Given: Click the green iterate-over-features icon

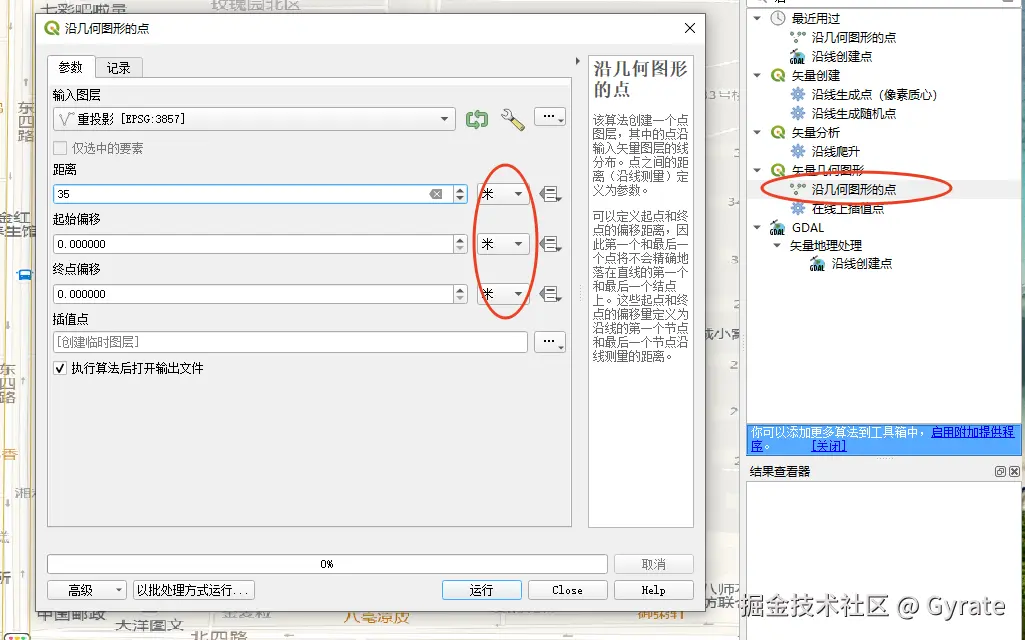Looking at the screenshot, I should point(477,118).
